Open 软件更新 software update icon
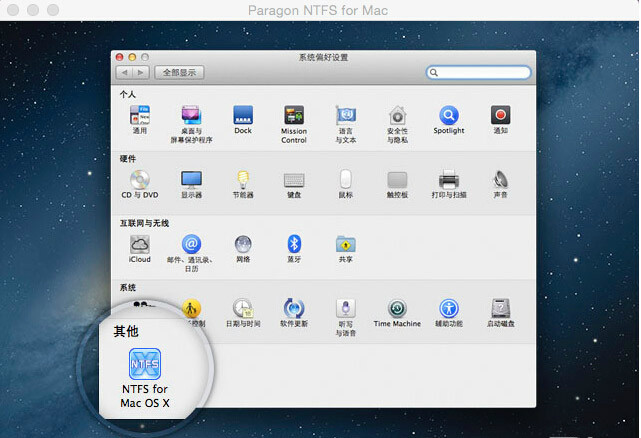The height and width of the screenshot is (438, 641). click(x=294, y=308)
